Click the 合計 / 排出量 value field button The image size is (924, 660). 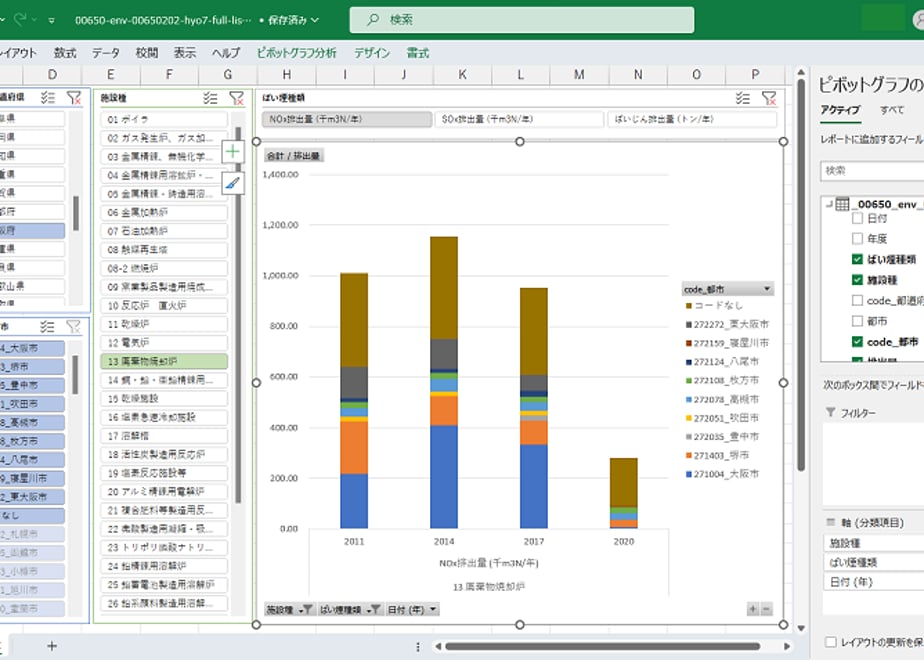click(x=293, y=156)
